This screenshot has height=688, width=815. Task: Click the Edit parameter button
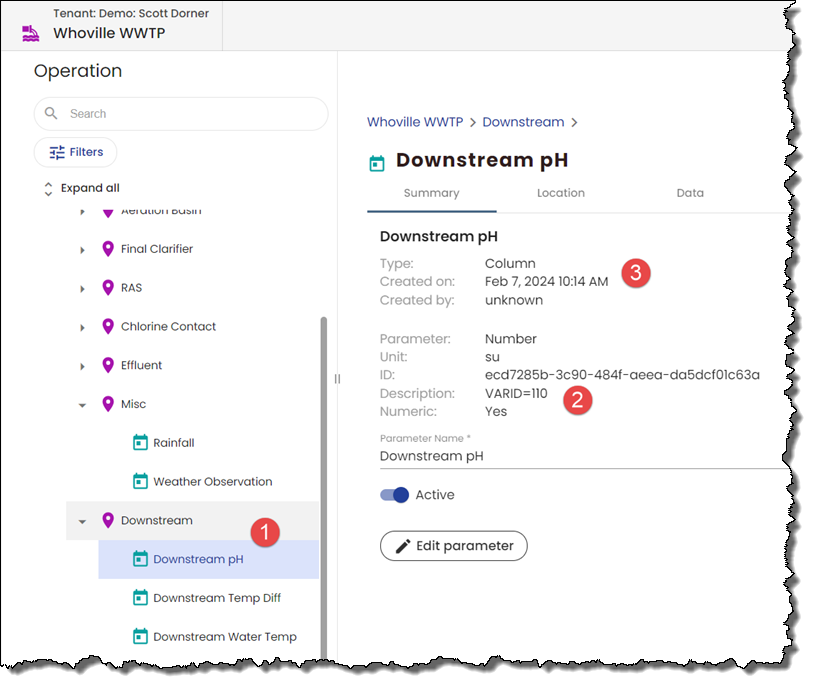point(453,546)
